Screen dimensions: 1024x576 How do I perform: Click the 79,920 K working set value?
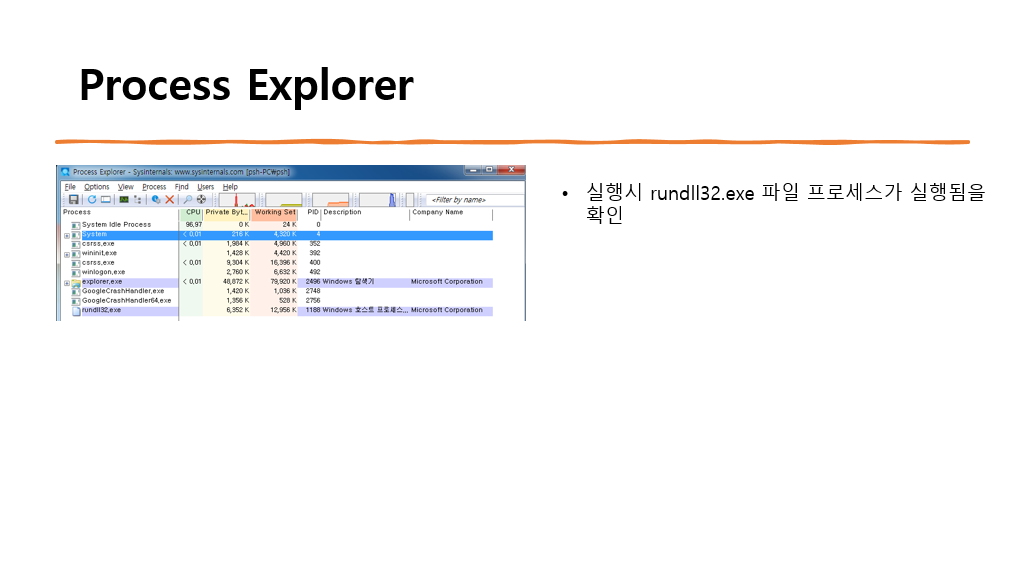[283, 281]
